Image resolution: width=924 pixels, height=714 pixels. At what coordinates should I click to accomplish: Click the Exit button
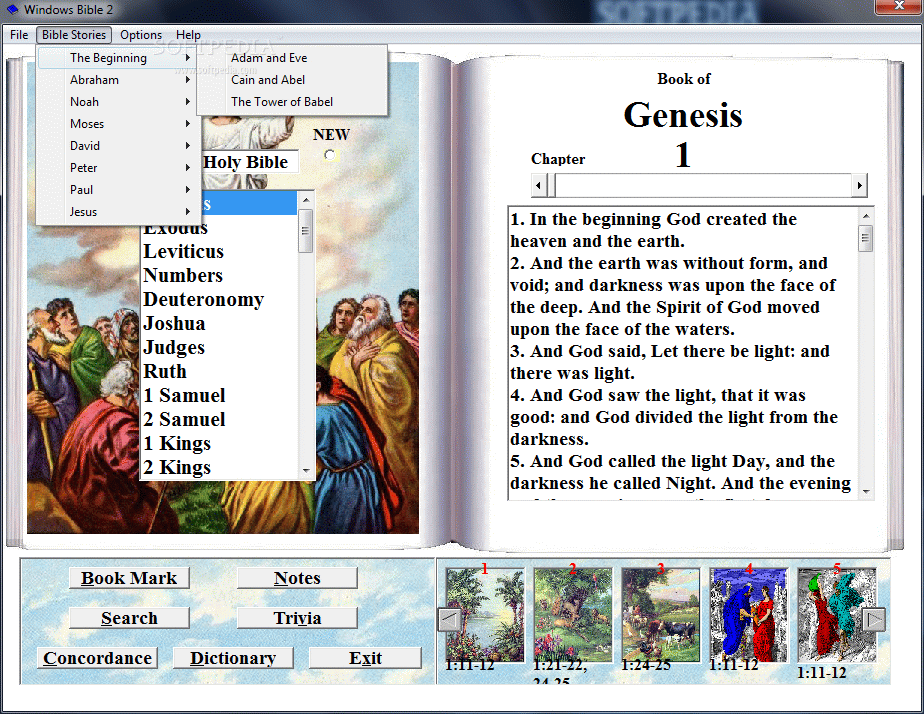pos(365,658)
